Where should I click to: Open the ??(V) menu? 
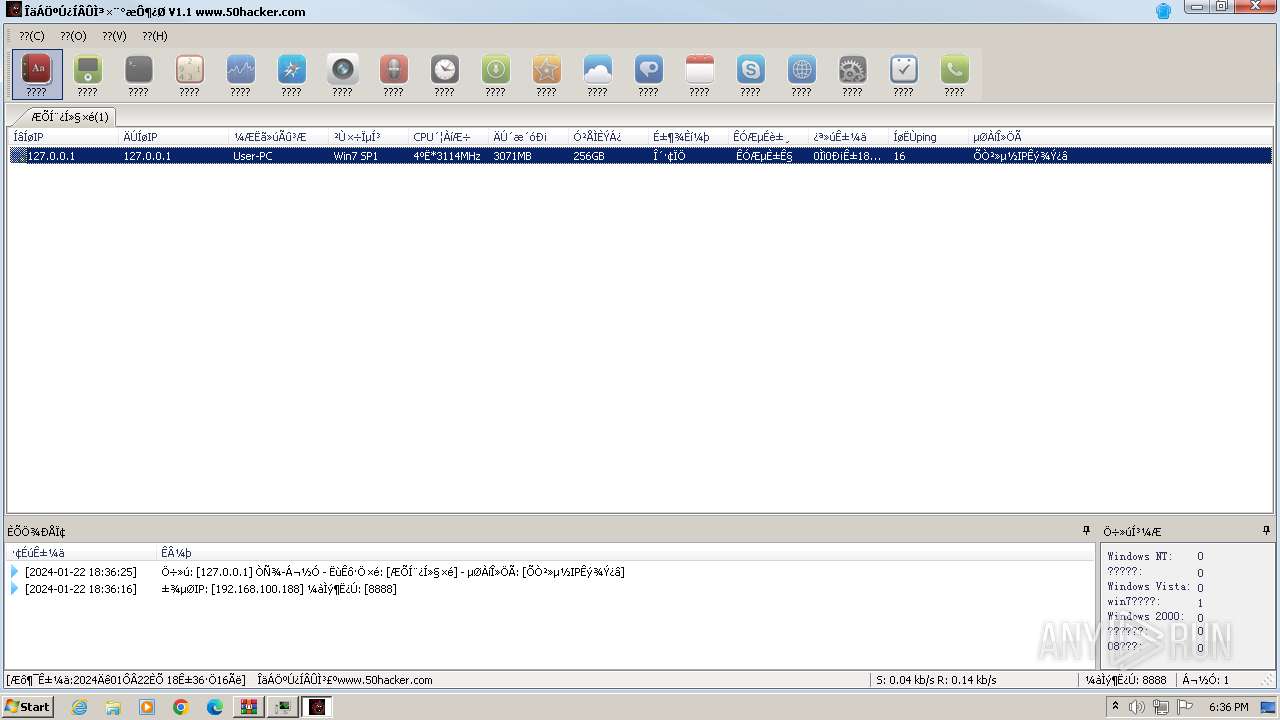pos(114,36)
